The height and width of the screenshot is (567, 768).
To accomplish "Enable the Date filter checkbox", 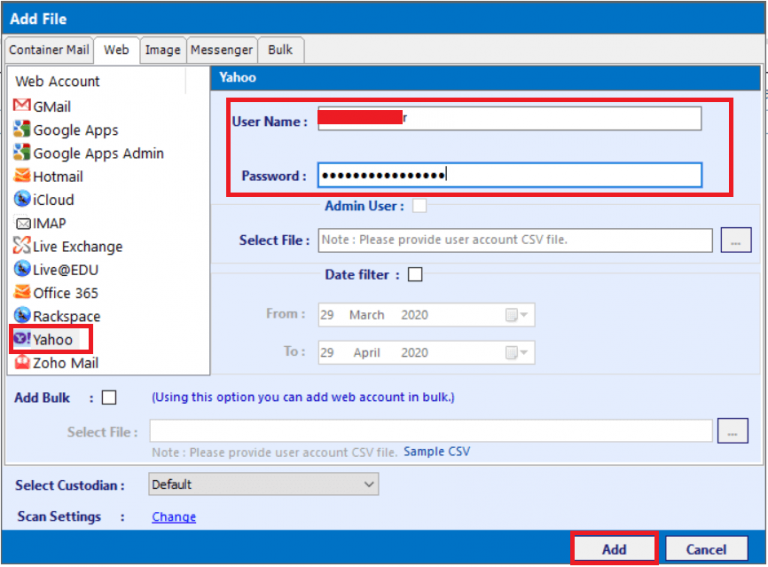I will click(415, 274).
